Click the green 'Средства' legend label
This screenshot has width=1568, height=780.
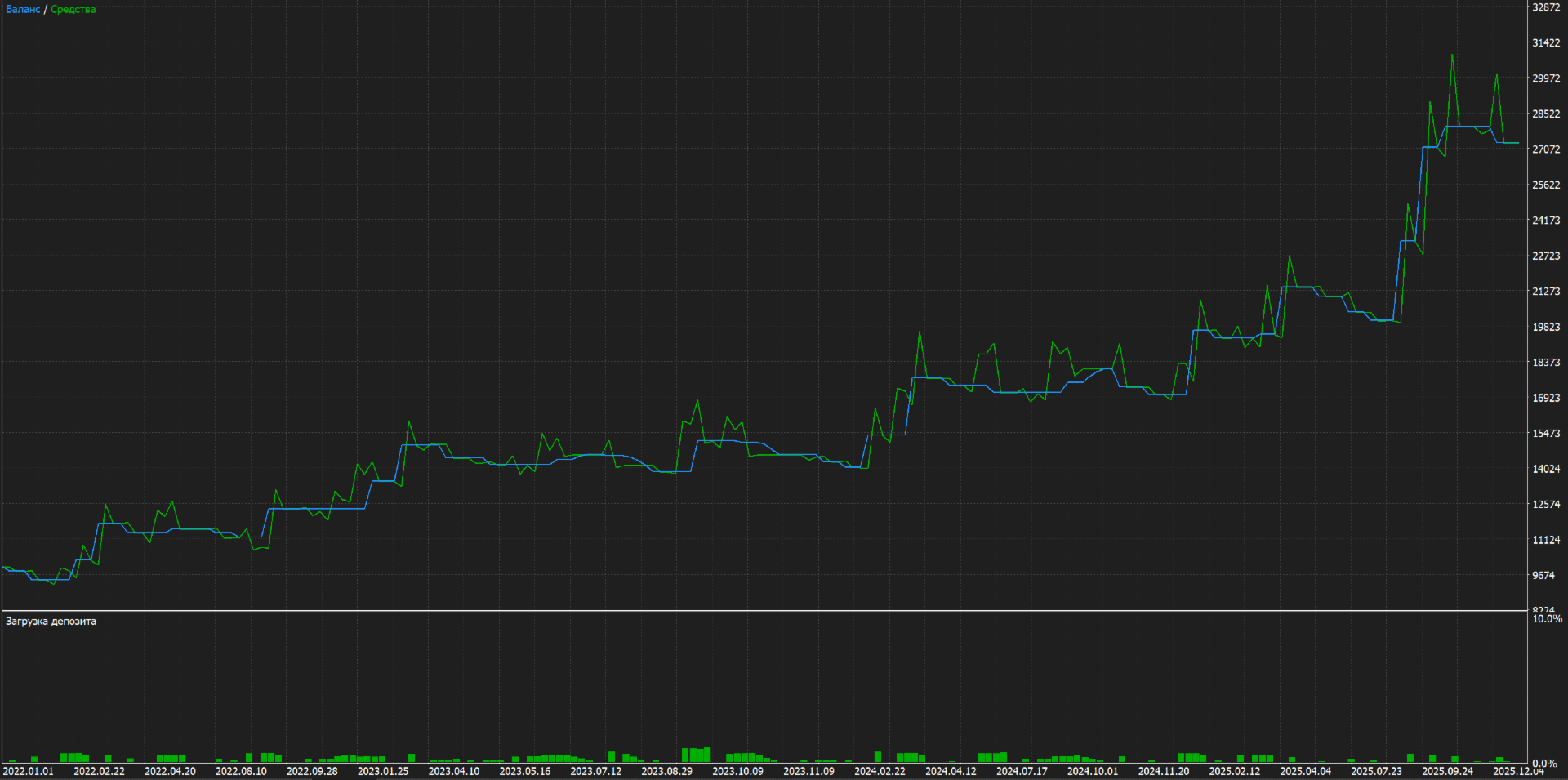(73, 10)
